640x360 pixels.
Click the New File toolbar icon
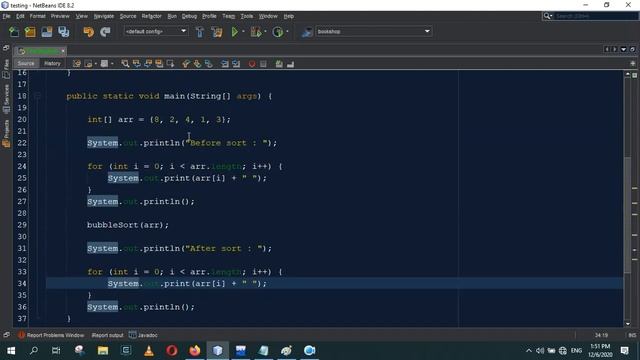13,31
